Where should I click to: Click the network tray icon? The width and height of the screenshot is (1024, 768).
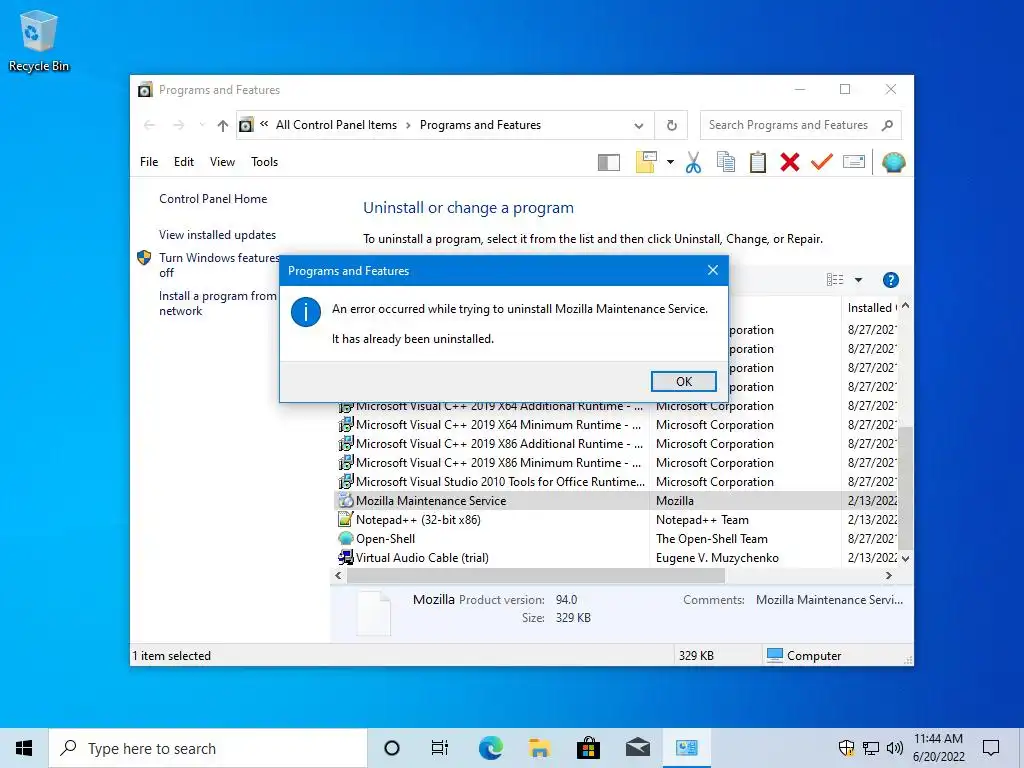pyautogui.click(x=871, y=748)
